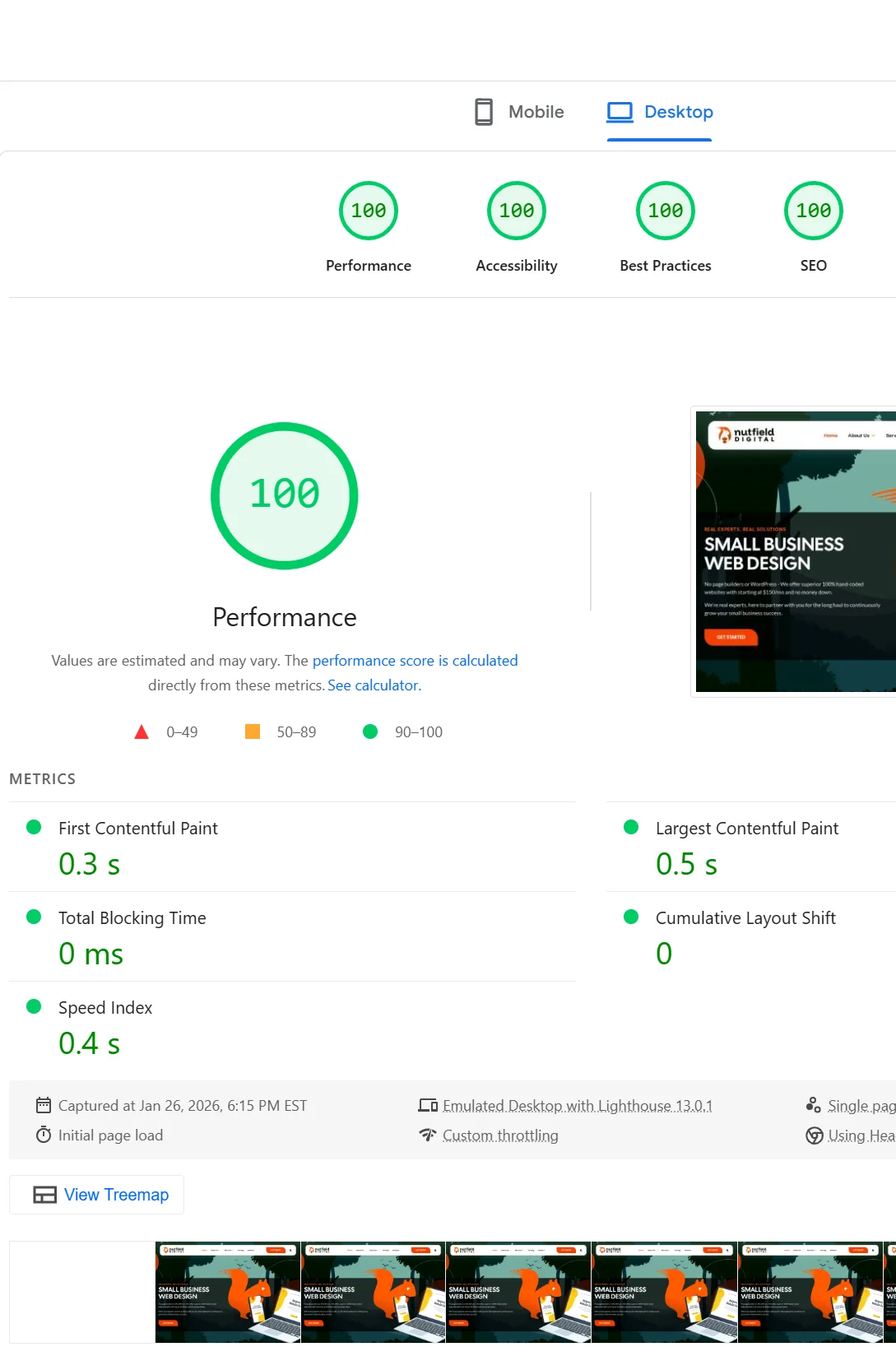Select the first filmstrip thumbnail with squirrel

pyautogui.click(x=228, y=1292)
